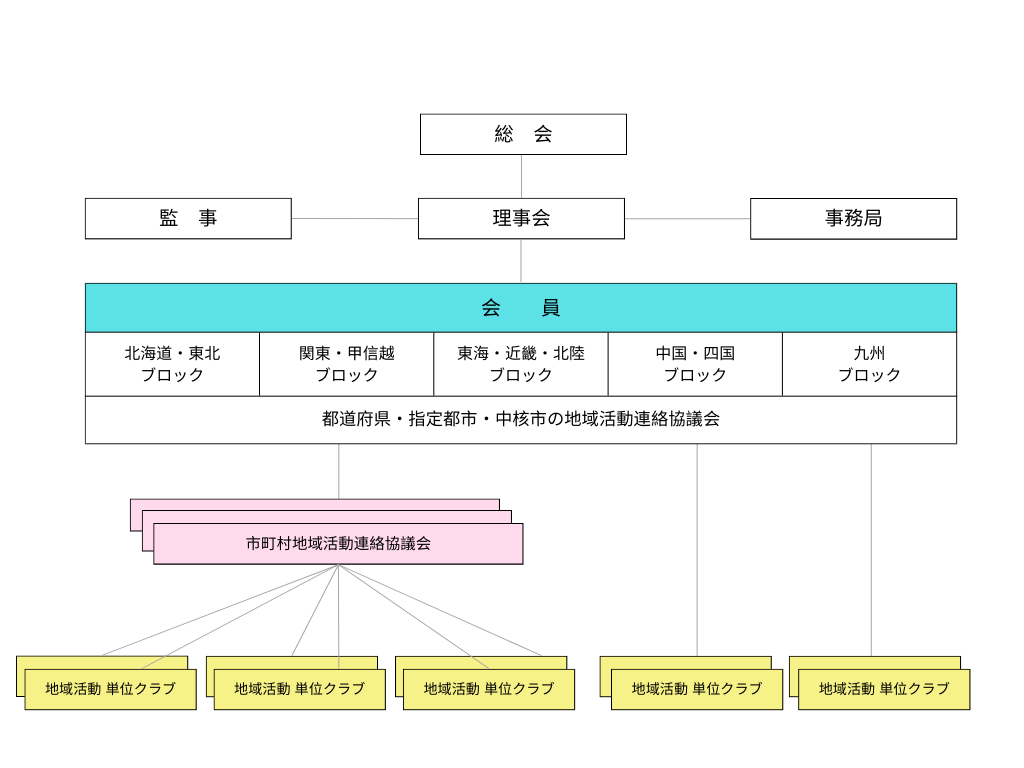Click the 理事会 box
1024x768 pixels.
[x=521, y=218]
